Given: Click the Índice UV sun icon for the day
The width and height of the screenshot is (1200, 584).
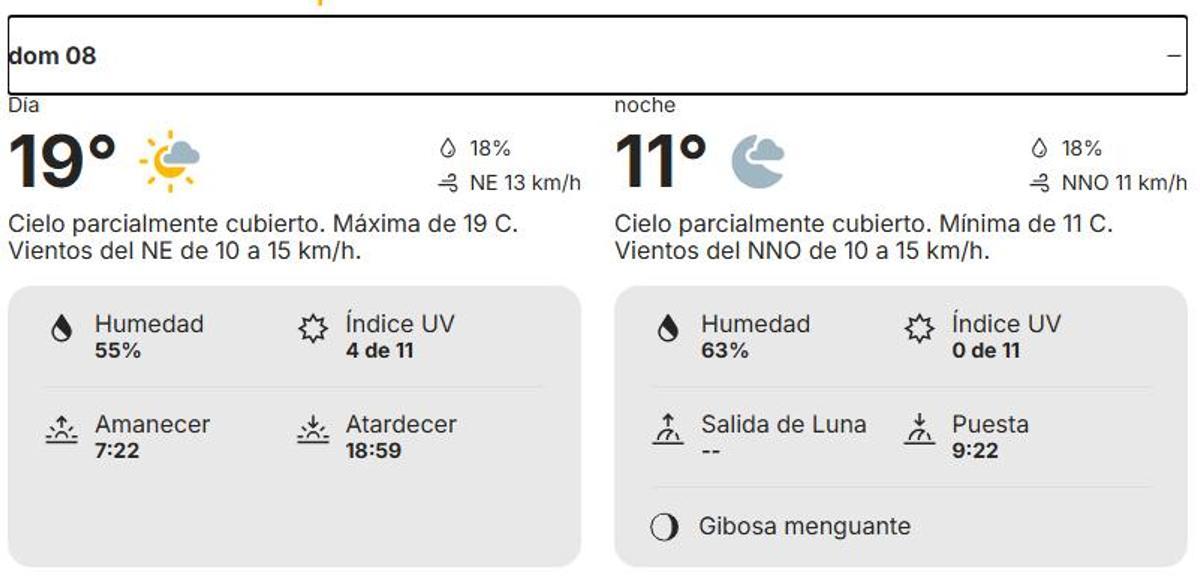Looking at the screenshot, I should [313, 325].
